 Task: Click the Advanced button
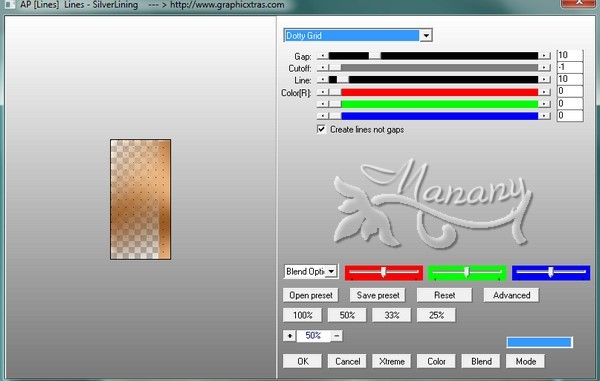(x=511, y=295)
